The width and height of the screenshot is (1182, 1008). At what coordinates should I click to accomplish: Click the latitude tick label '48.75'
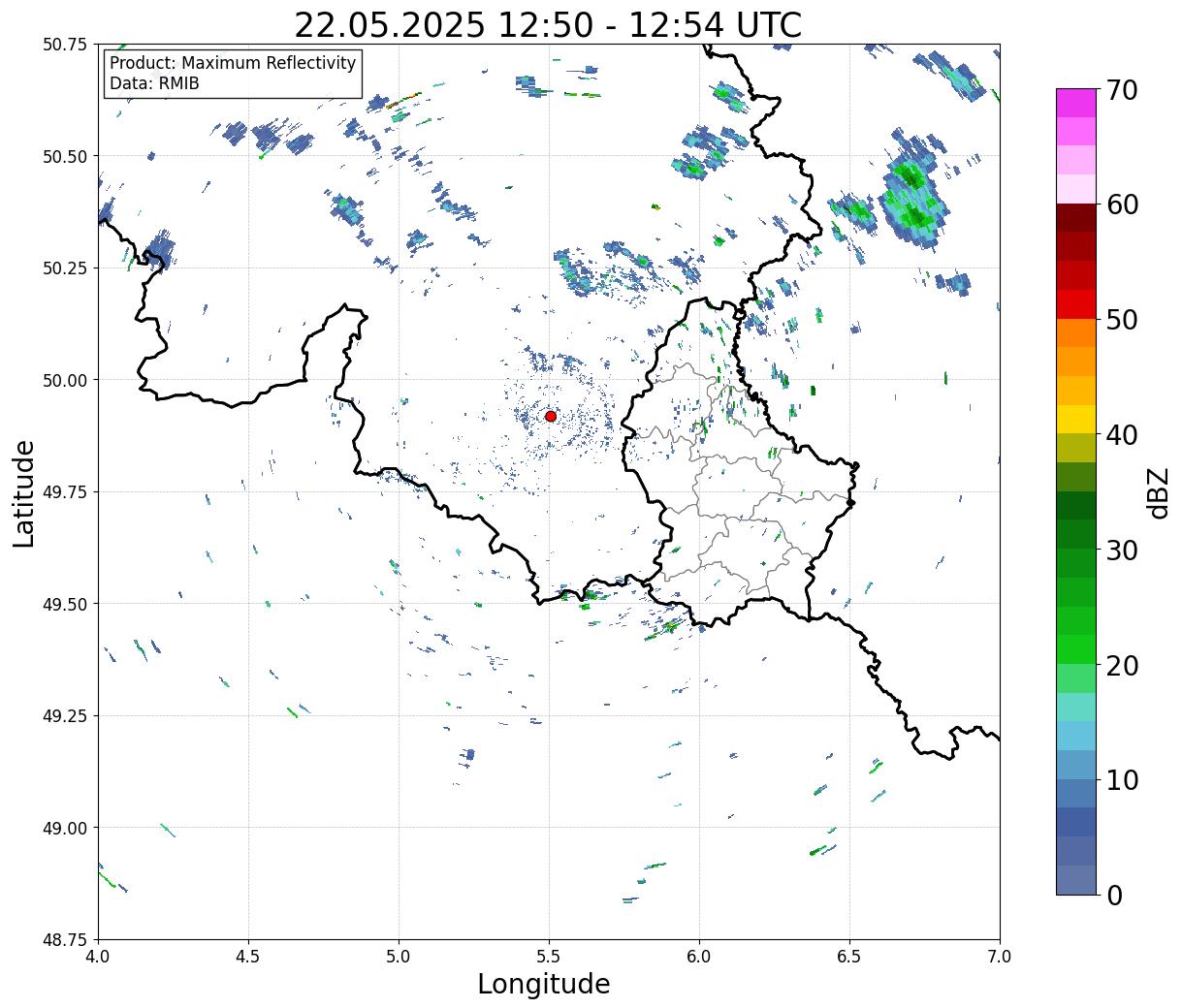(65, 940)
